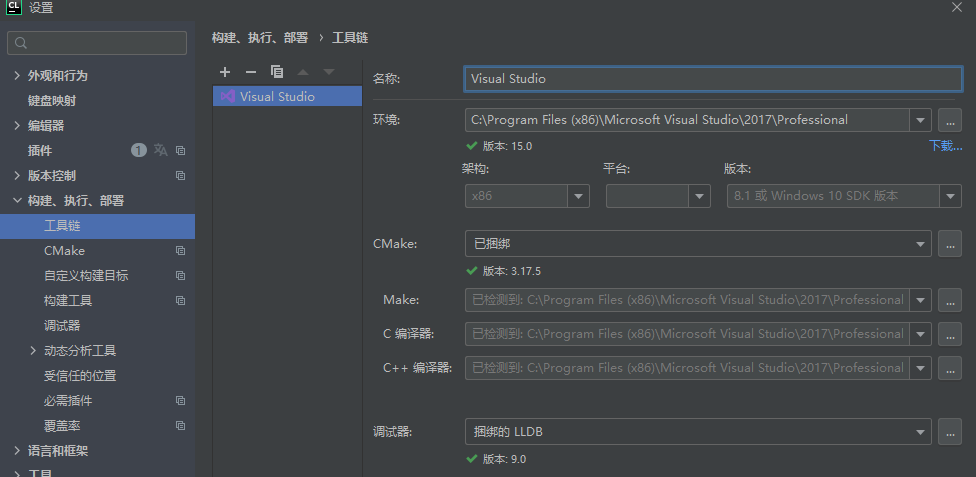Close the 设置 dialog
Image resolution: width=976 pixels, height=477 pixels.
click(957, 7)
